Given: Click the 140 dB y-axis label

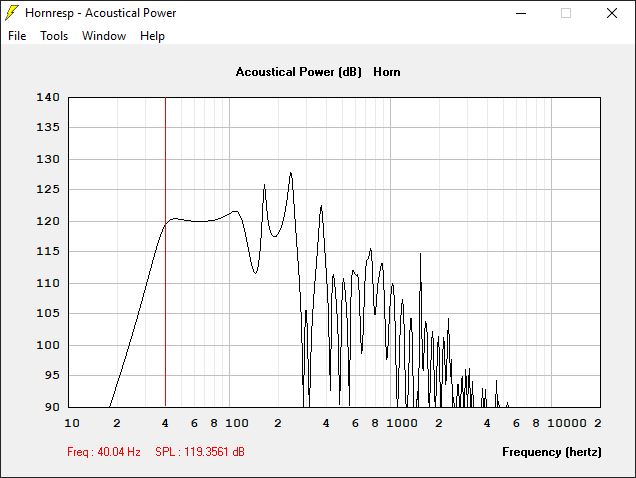Looking at the screenshot, I should tap(48, 97).
